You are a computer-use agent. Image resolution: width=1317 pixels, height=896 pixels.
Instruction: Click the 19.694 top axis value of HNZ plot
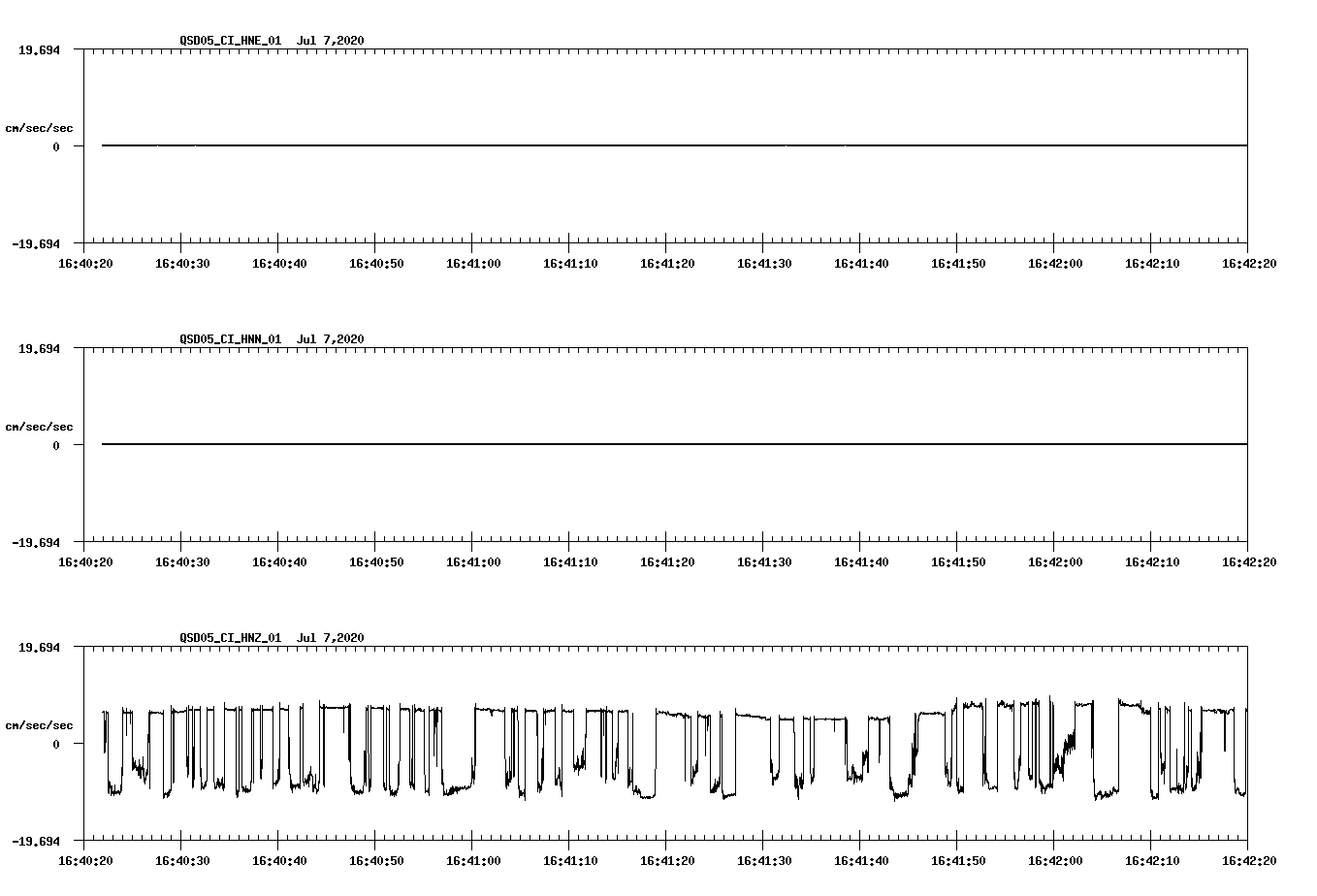(x=39, y=647)
